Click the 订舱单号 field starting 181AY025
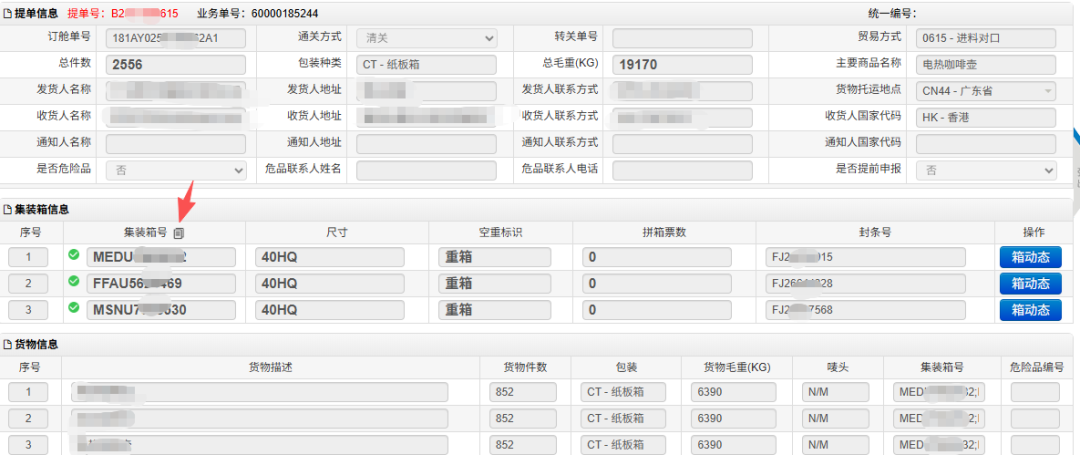Image resolution: width=1080 pixels, height=455 pixels. click(176, 39)
